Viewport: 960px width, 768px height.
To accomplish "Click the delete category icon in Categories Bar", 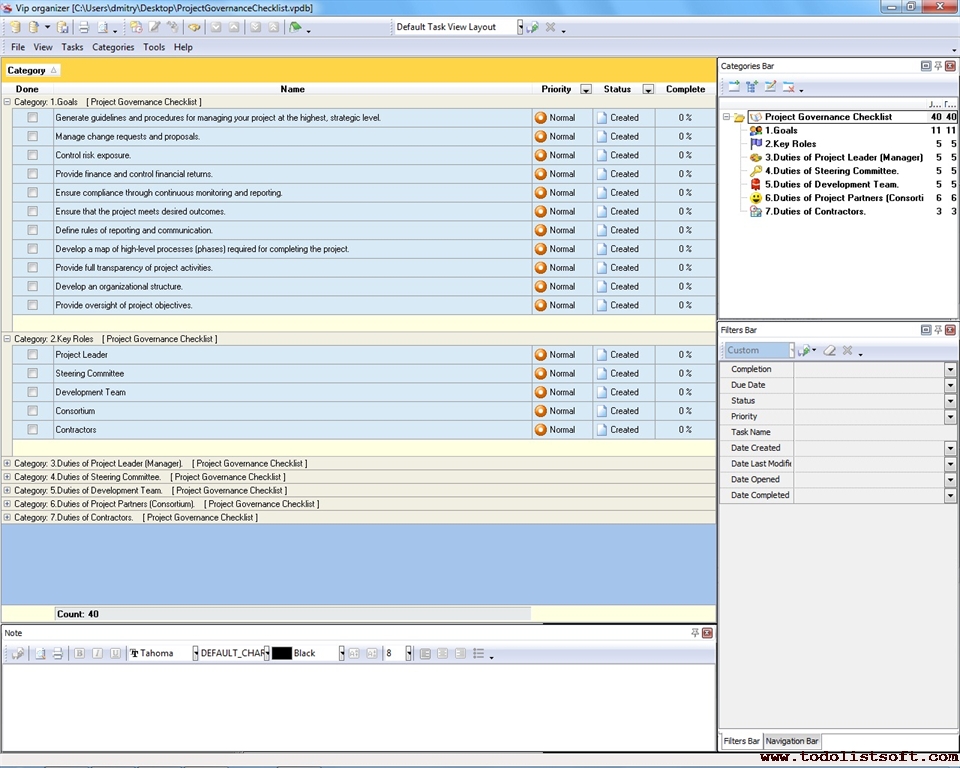I will click(788, 88).
